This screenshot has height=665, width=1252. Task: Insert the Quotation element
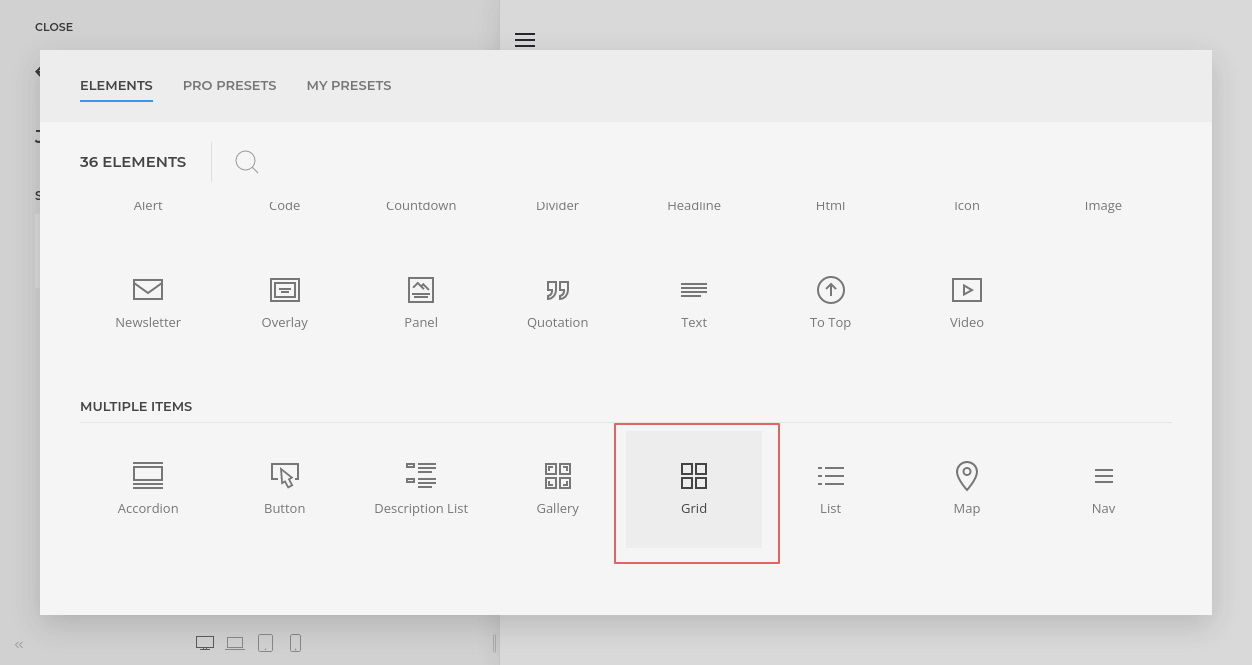pos(558,304)
